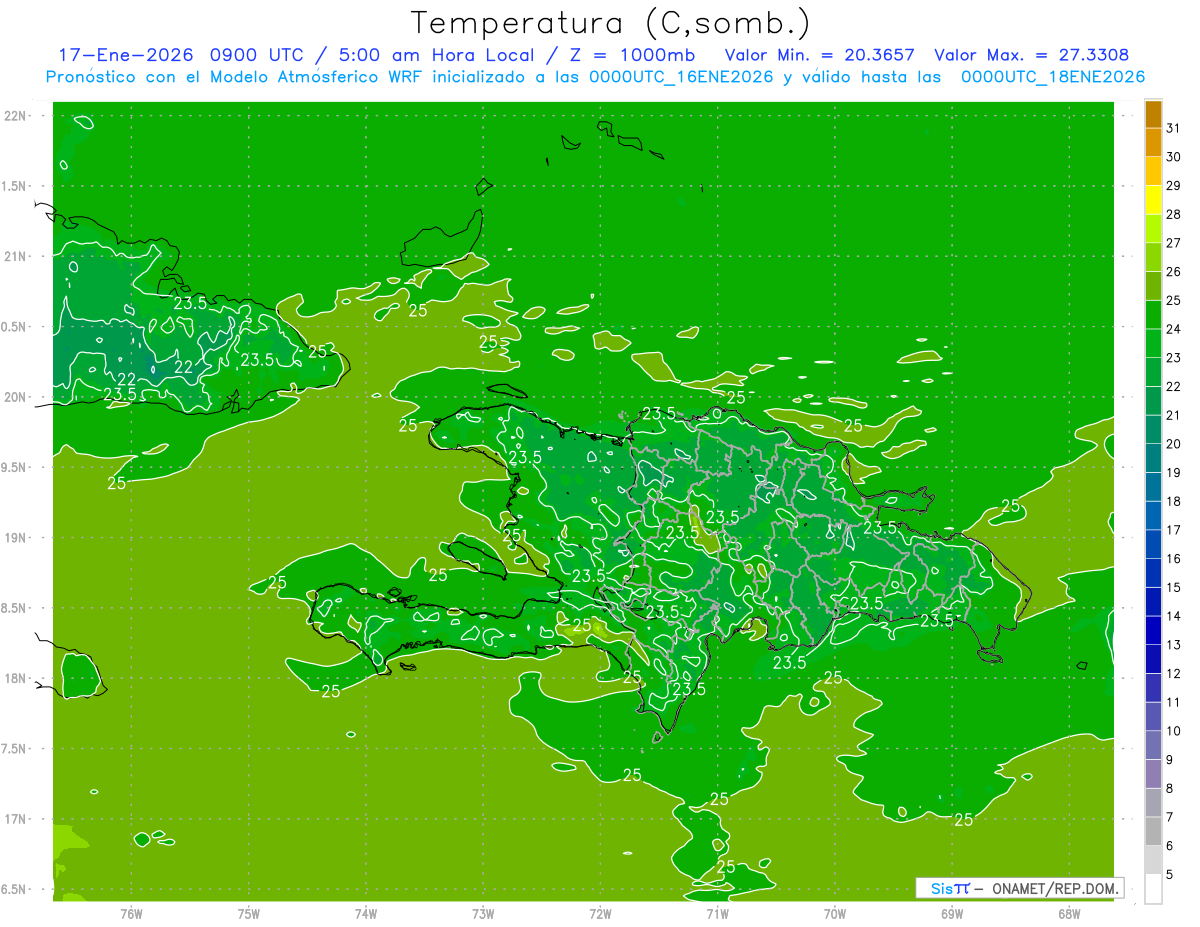Image resolution: width=1200 pixels, height=927 pixels.
Task: Click the legend value '31'
Action: click(1174, 128)
